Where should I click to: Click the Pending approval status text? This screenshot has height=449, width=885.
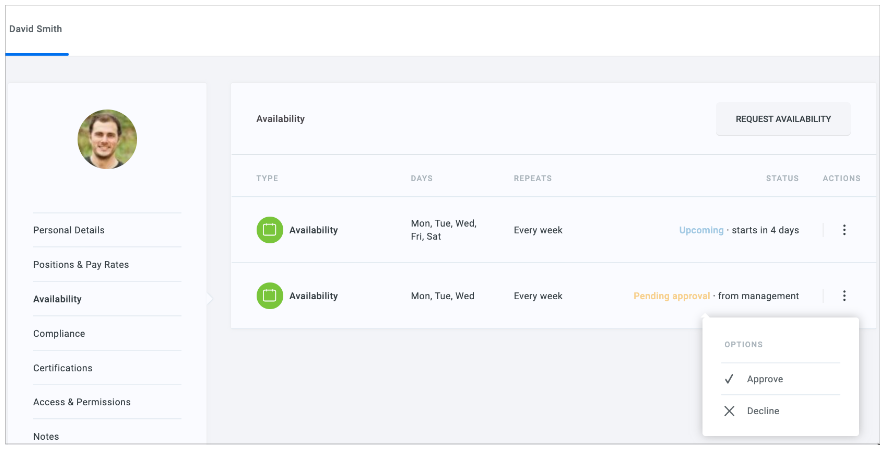click(x=671, y=296)
